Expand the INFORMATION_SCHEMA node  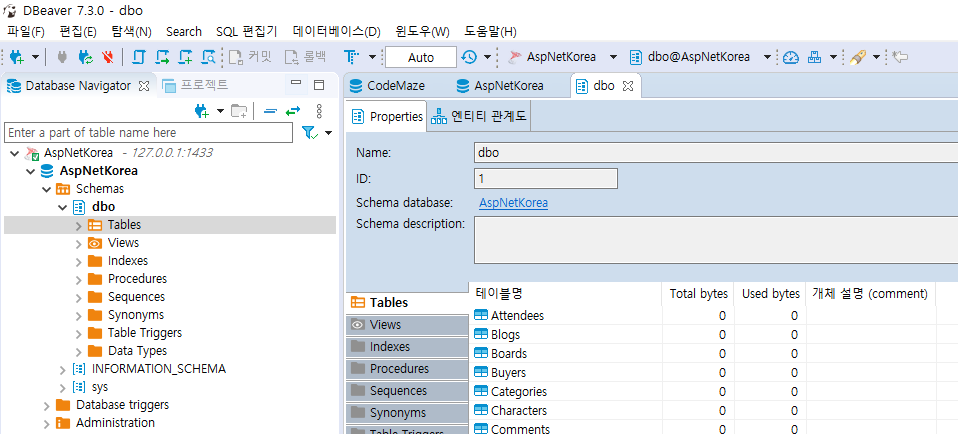(x=62, y=369)
